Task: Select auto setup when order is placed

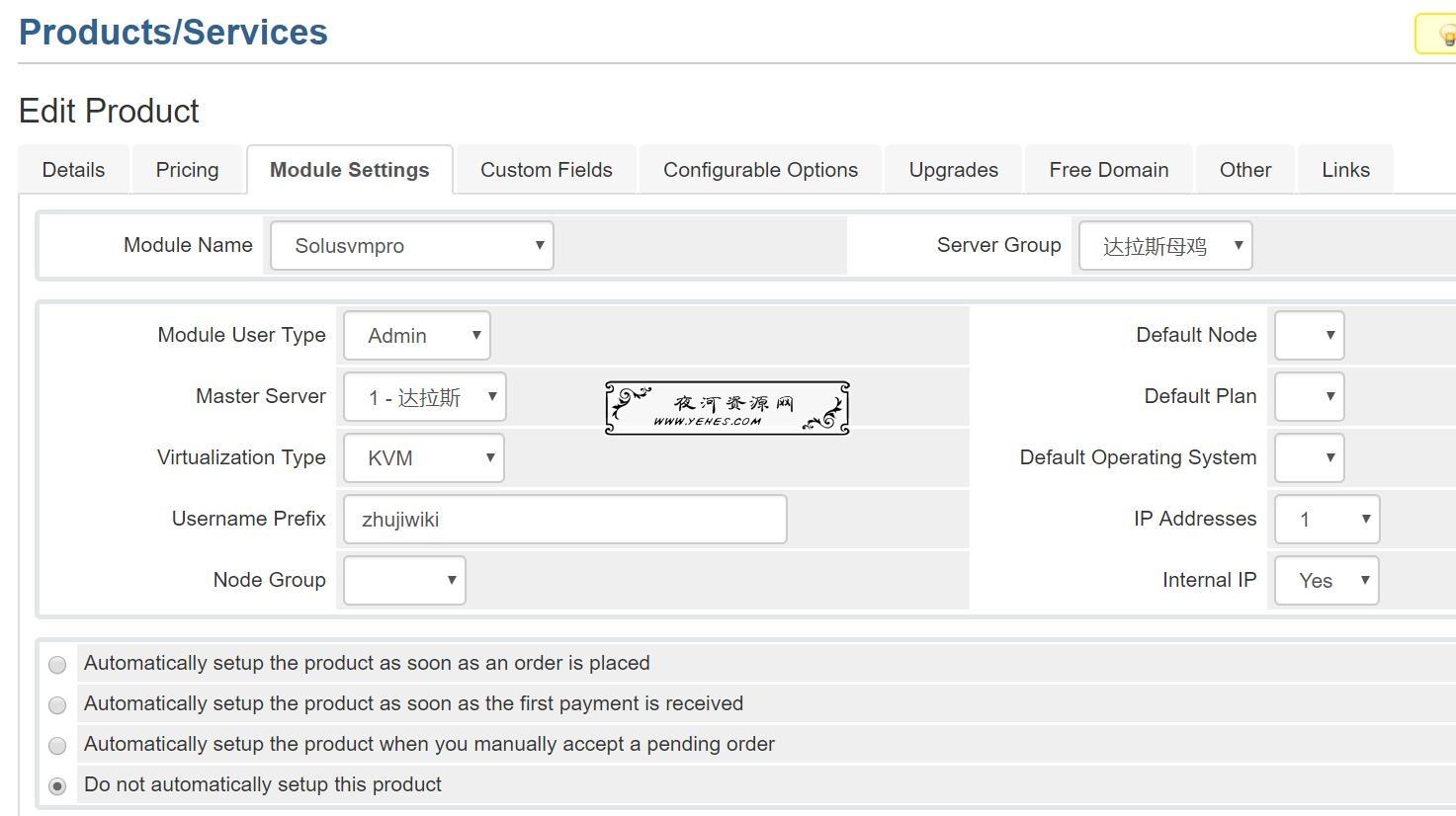Action: click(x=57, y=665)
